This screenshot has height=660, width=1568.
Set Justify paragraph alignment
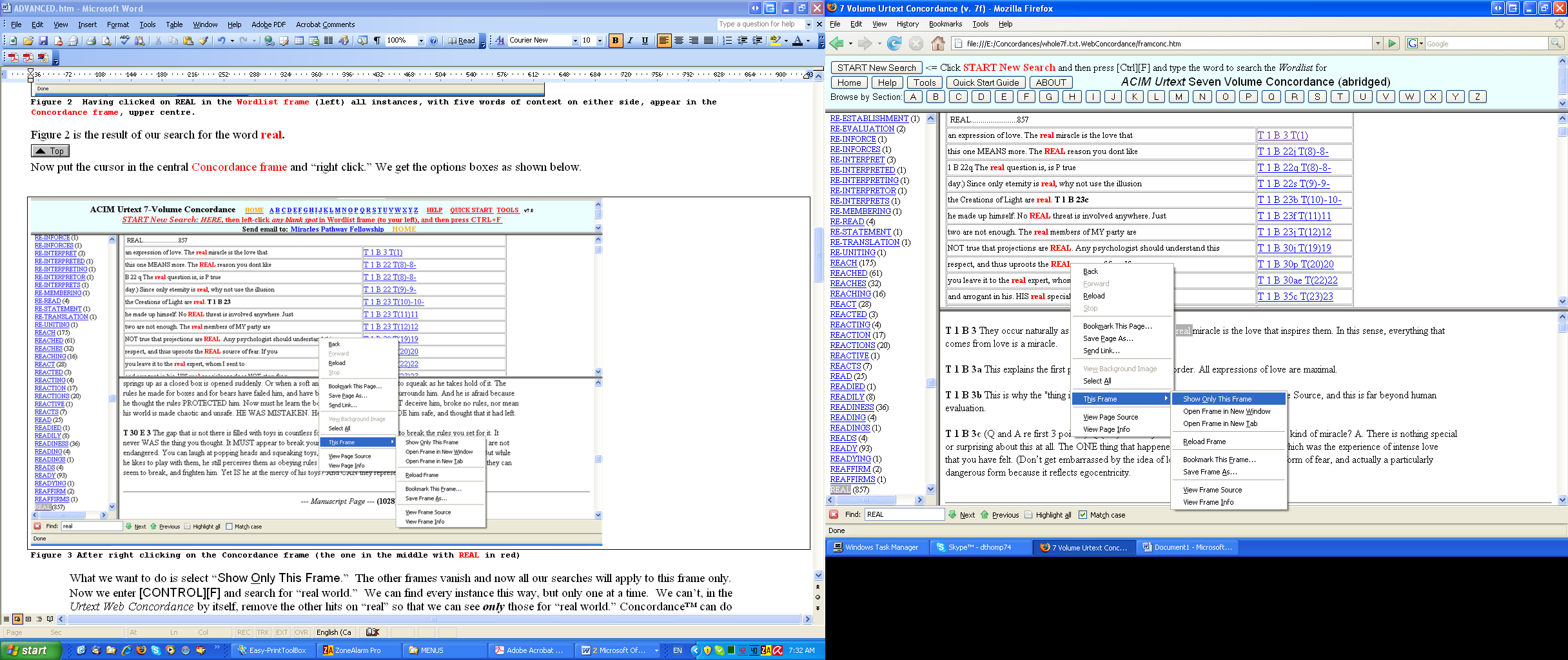[x=709, y=41]
